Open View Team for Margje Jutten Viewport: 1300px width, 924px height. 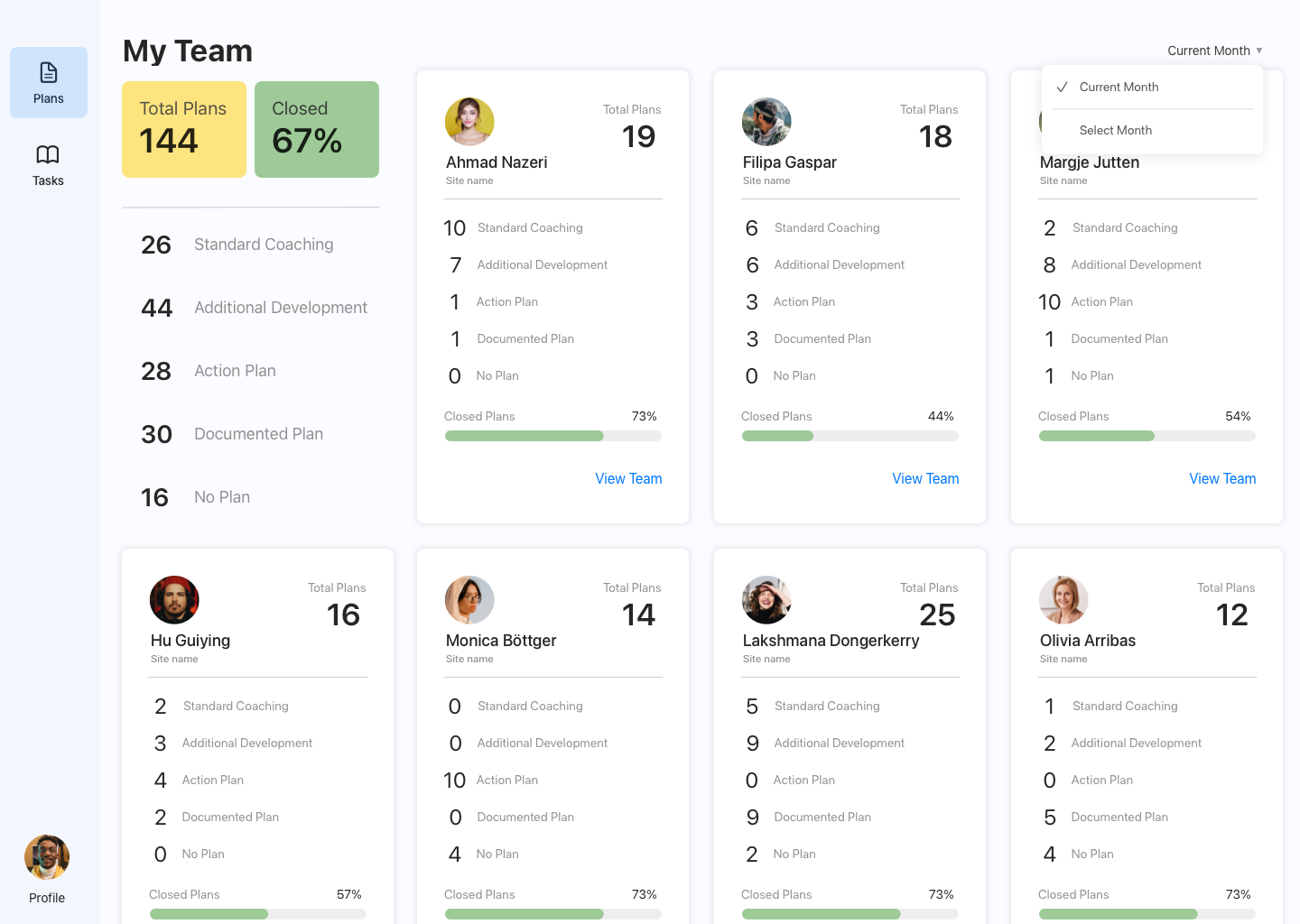(x=1222, y=478)
